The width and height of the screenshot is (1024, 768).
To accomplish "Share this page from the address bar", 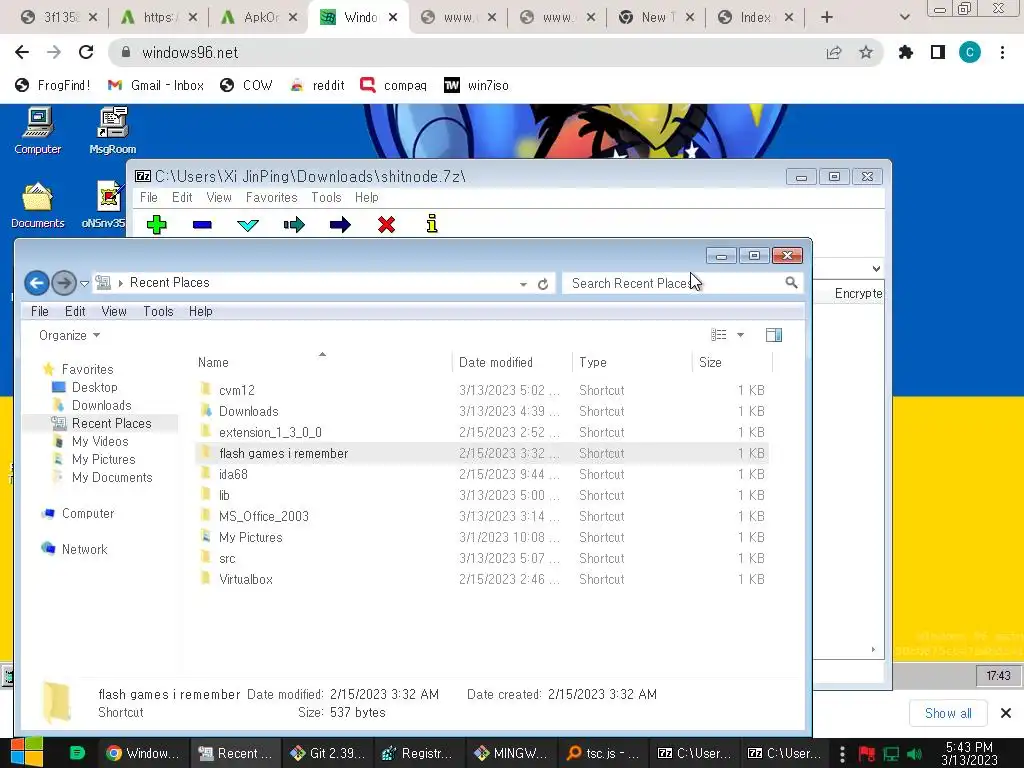I will pyautogui.click(x=834, y=52).
